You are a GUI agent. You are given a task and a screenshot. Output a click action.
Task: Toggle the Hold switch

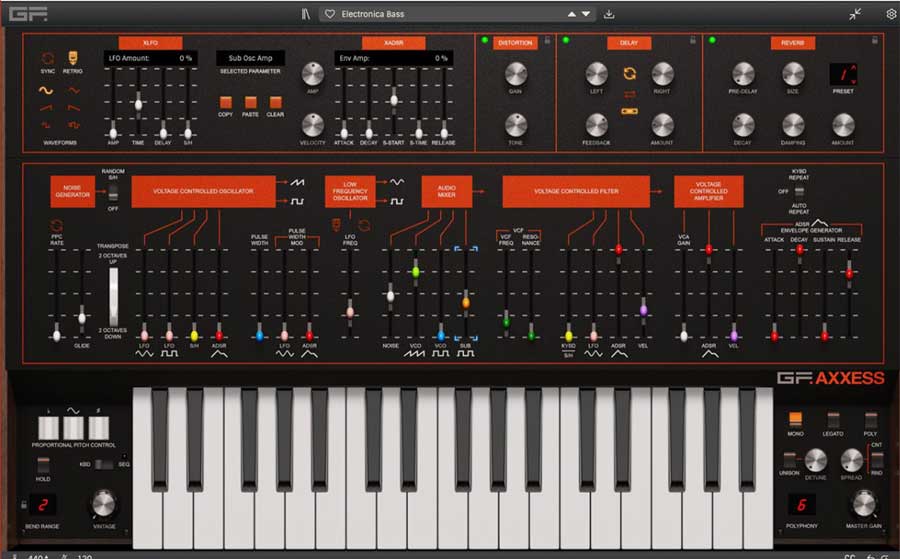pos(43,464)
